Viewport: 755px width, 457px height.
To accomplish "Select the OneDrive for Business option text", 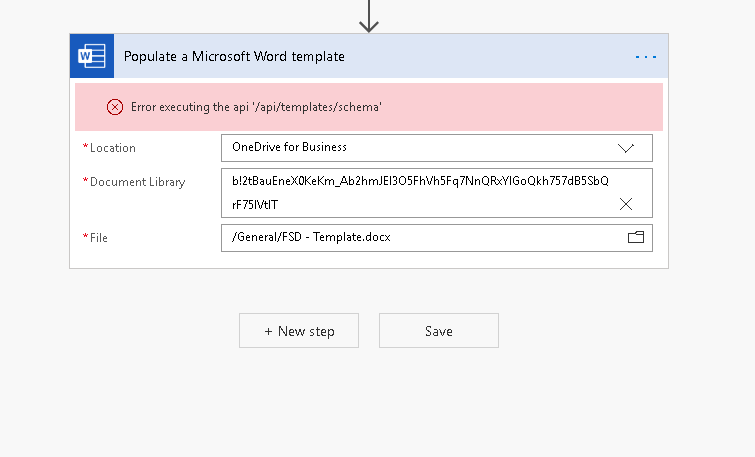I will [289, 147].
